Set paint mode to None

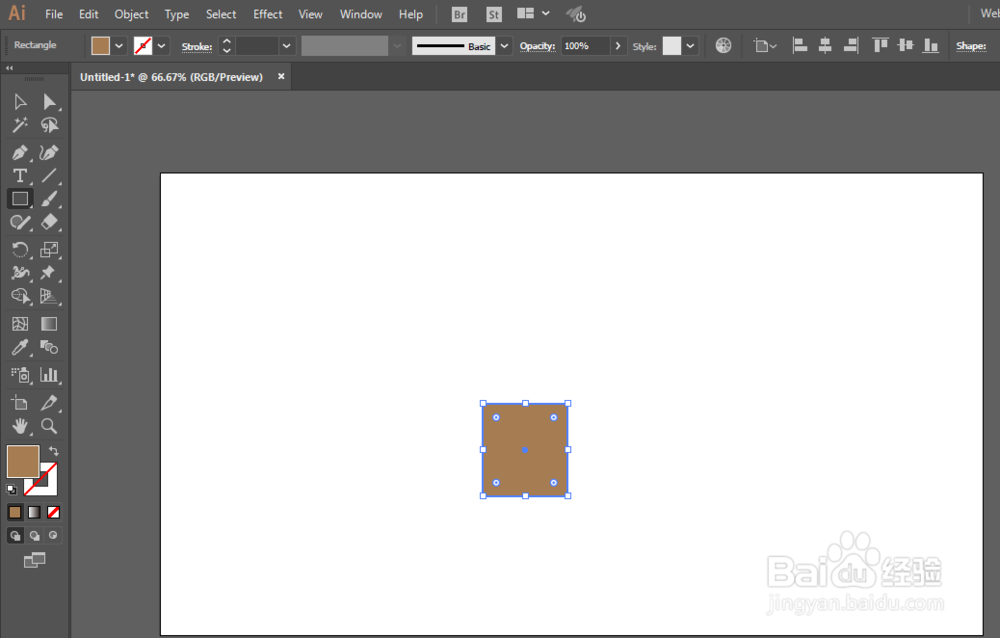[54, 512]
